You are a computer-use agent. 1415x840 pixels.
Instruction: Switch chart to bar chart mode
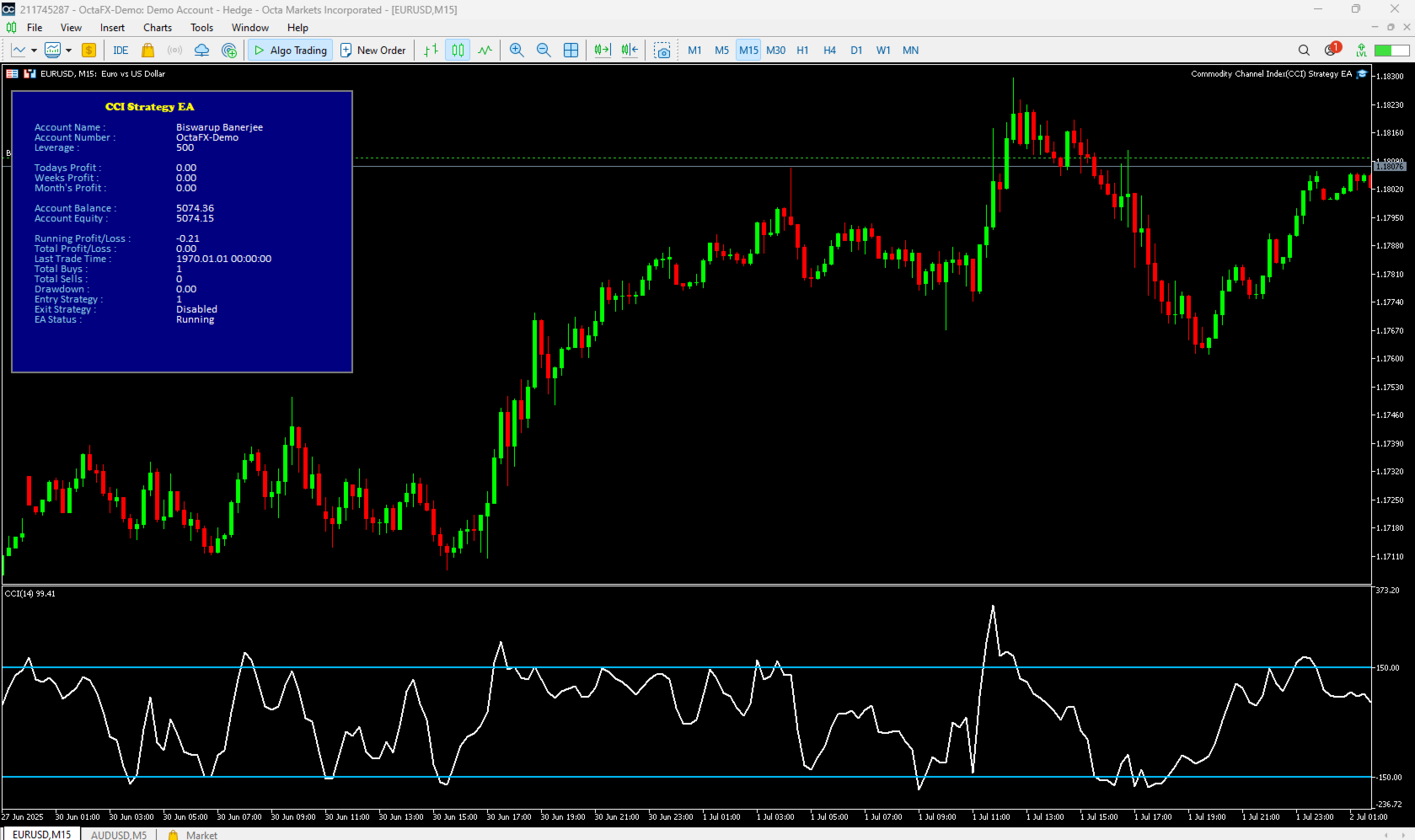431,50
